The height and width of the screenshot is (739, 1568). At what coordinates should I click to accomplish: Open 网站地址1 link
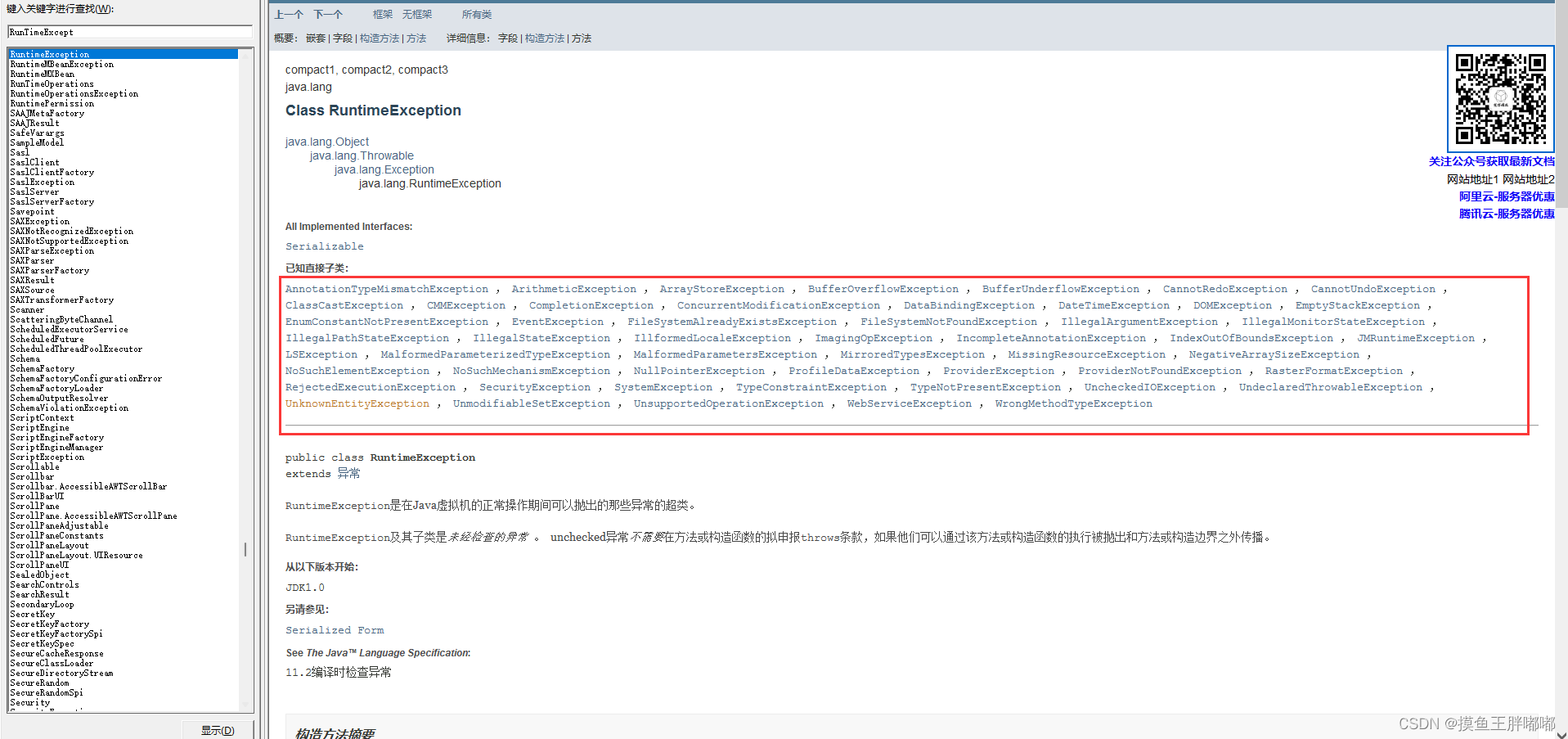(1472, 179)
